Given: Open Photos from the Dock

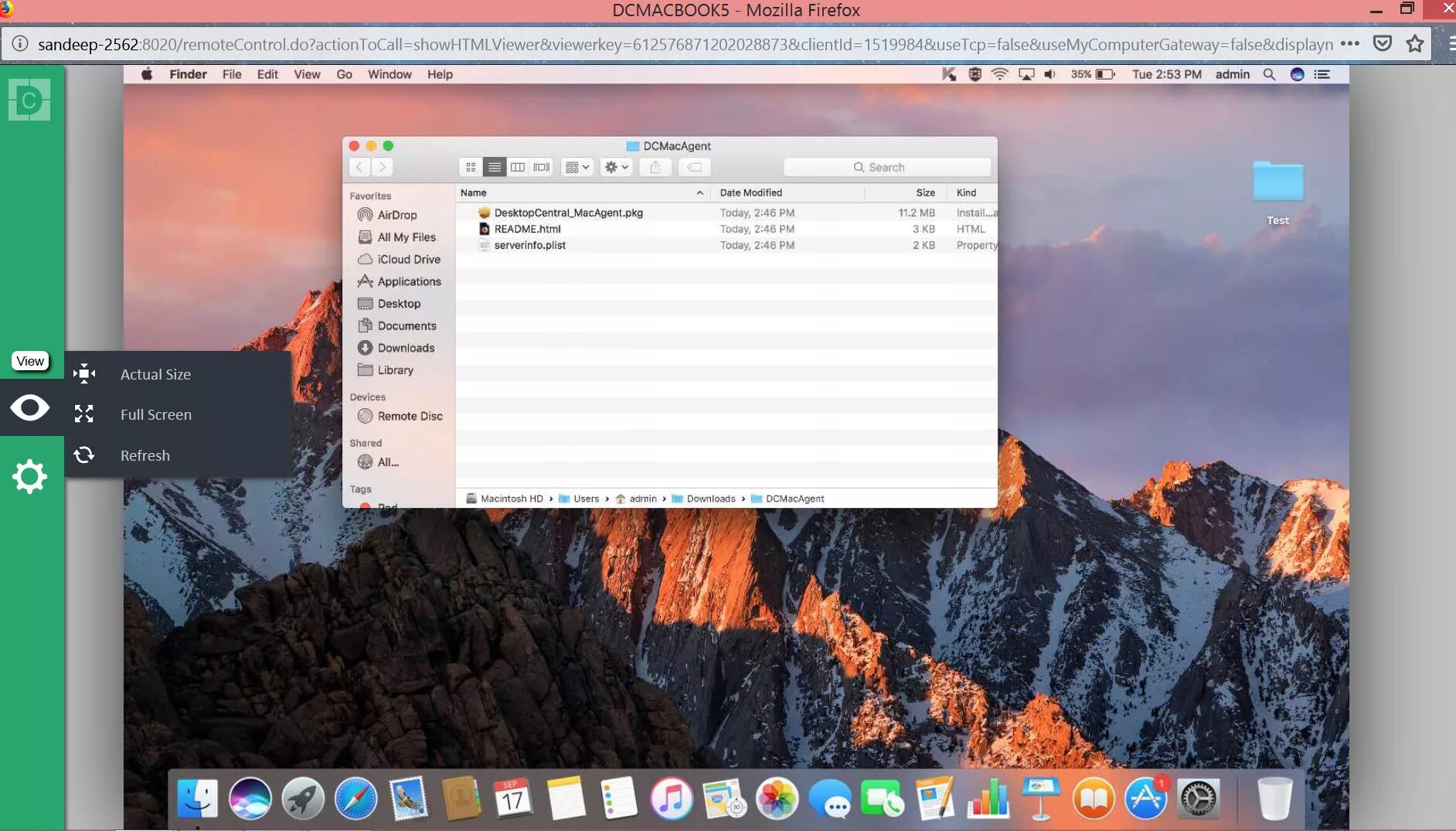Looking at the screenshot, I should pyautogui.click(x=777, y=799).
